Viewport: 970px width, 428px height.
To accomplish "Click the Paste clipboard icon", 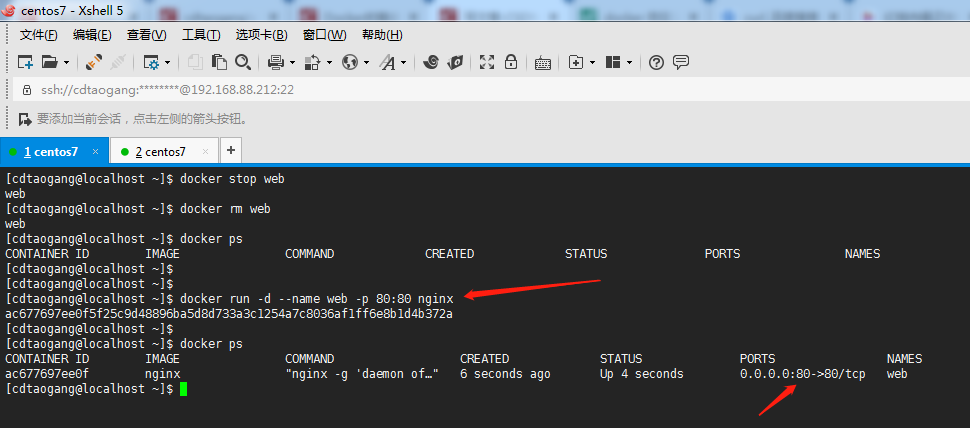I will click(219, 62).
